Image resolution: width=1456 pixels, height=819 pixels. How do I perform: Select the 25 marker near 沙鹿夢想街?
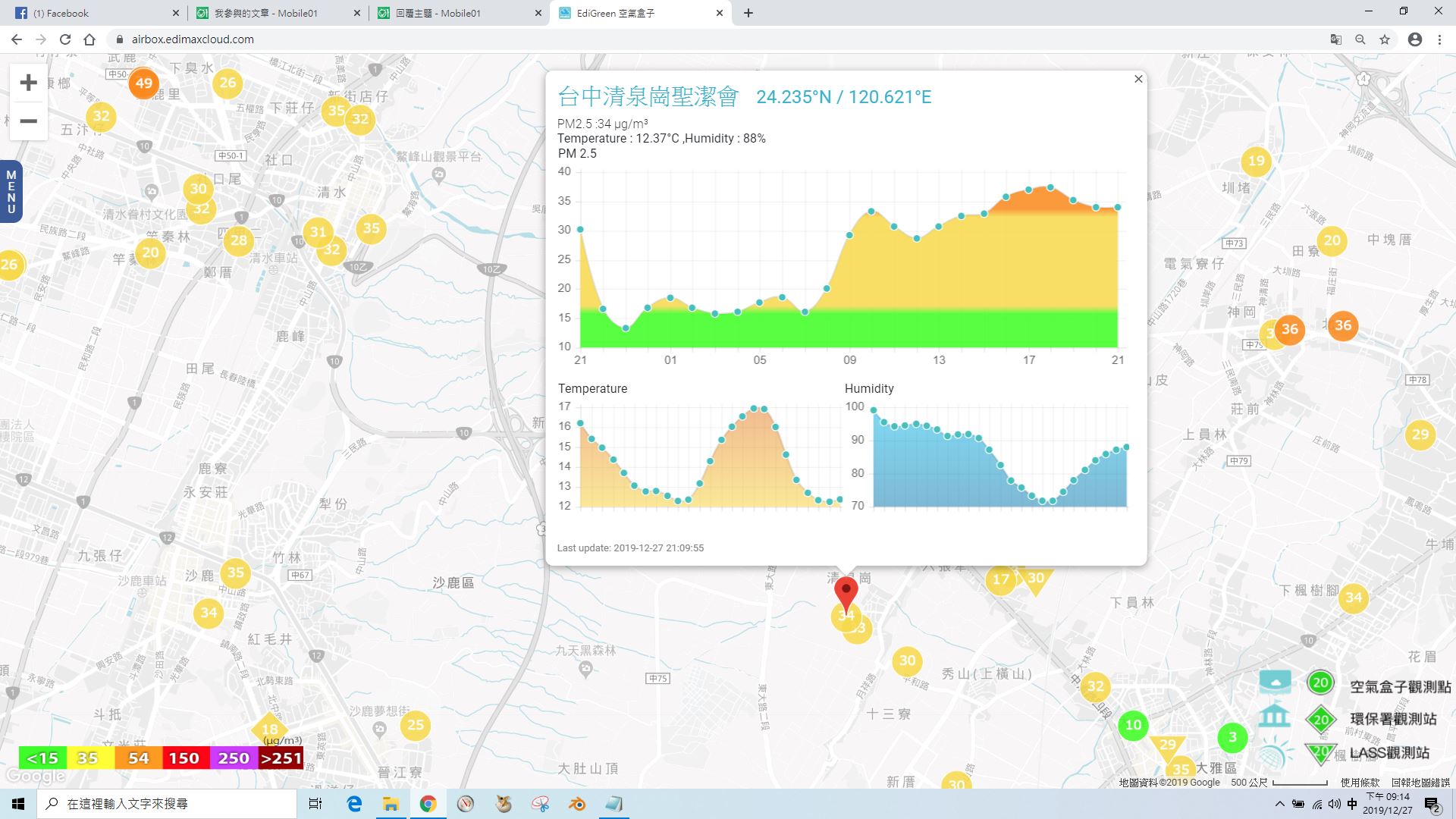coord(415,725)
